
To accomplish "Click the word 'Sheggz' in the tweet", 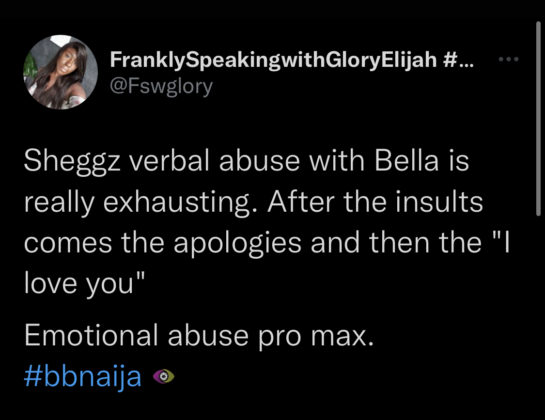I will point(72,163).
